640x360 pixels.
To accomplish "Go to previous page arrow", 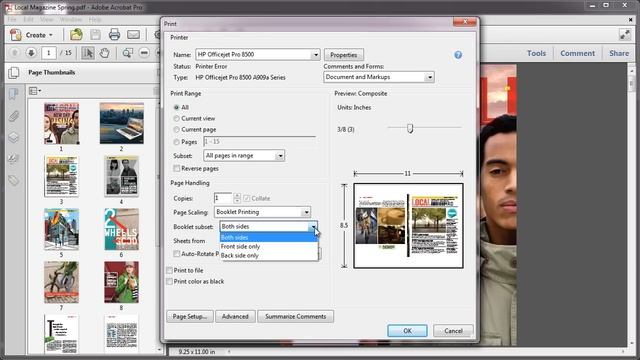I will [x=15, y=53].
